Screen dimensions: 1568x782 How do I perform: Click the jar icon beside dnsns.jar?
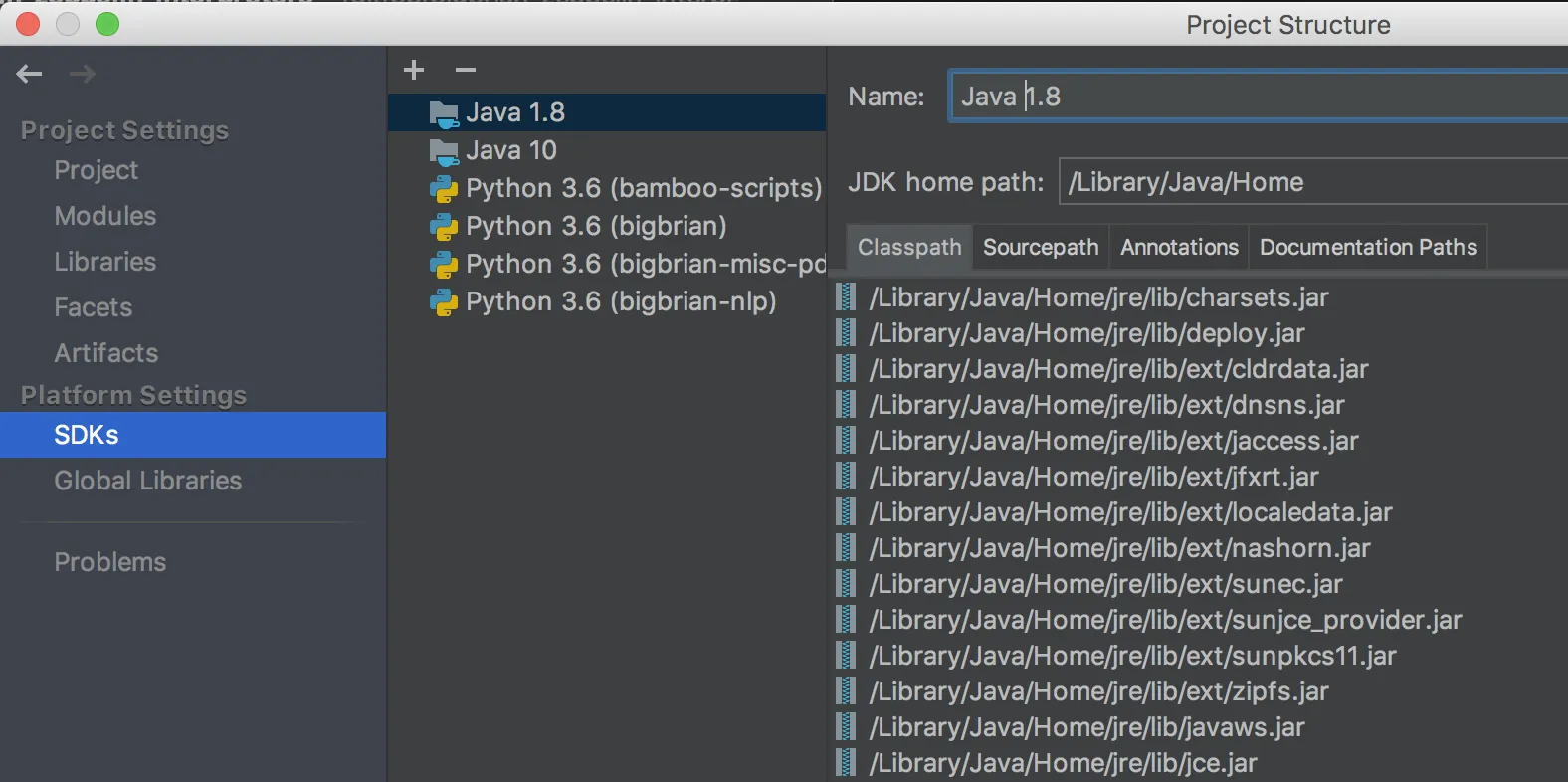846,404
